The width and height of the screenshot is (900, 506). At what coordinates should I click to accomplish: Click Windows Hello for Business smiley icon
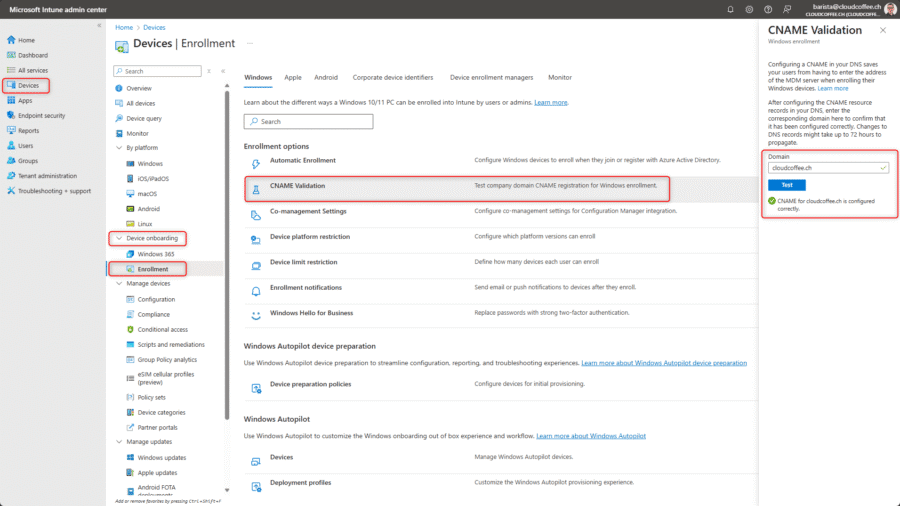tap(256, 316)
